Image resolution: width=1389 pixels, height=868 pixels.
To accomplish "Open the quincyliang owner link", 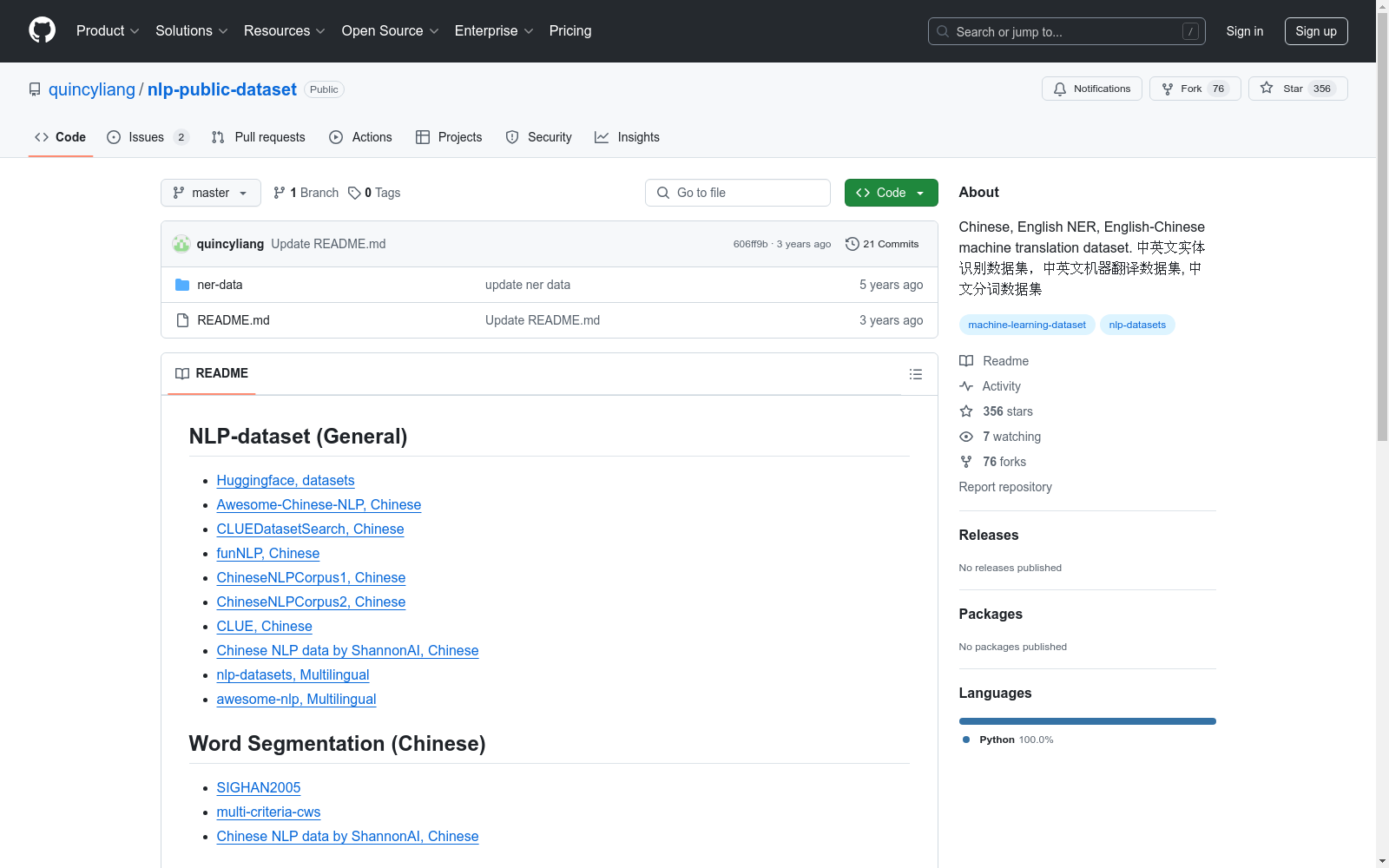I will pyautogui.click(x=92, y=89).
